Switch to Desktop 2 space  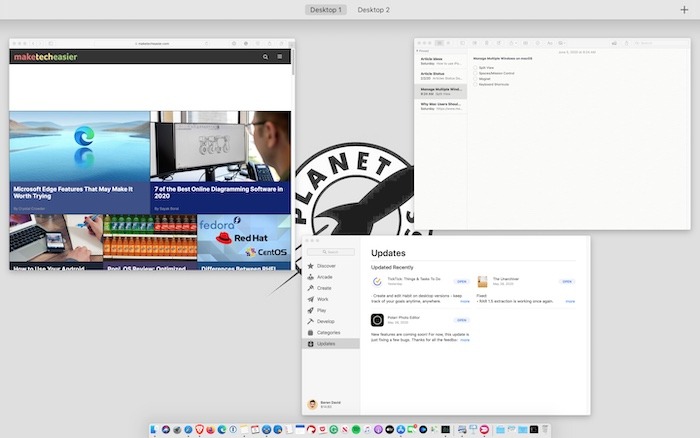coord(373,9)
